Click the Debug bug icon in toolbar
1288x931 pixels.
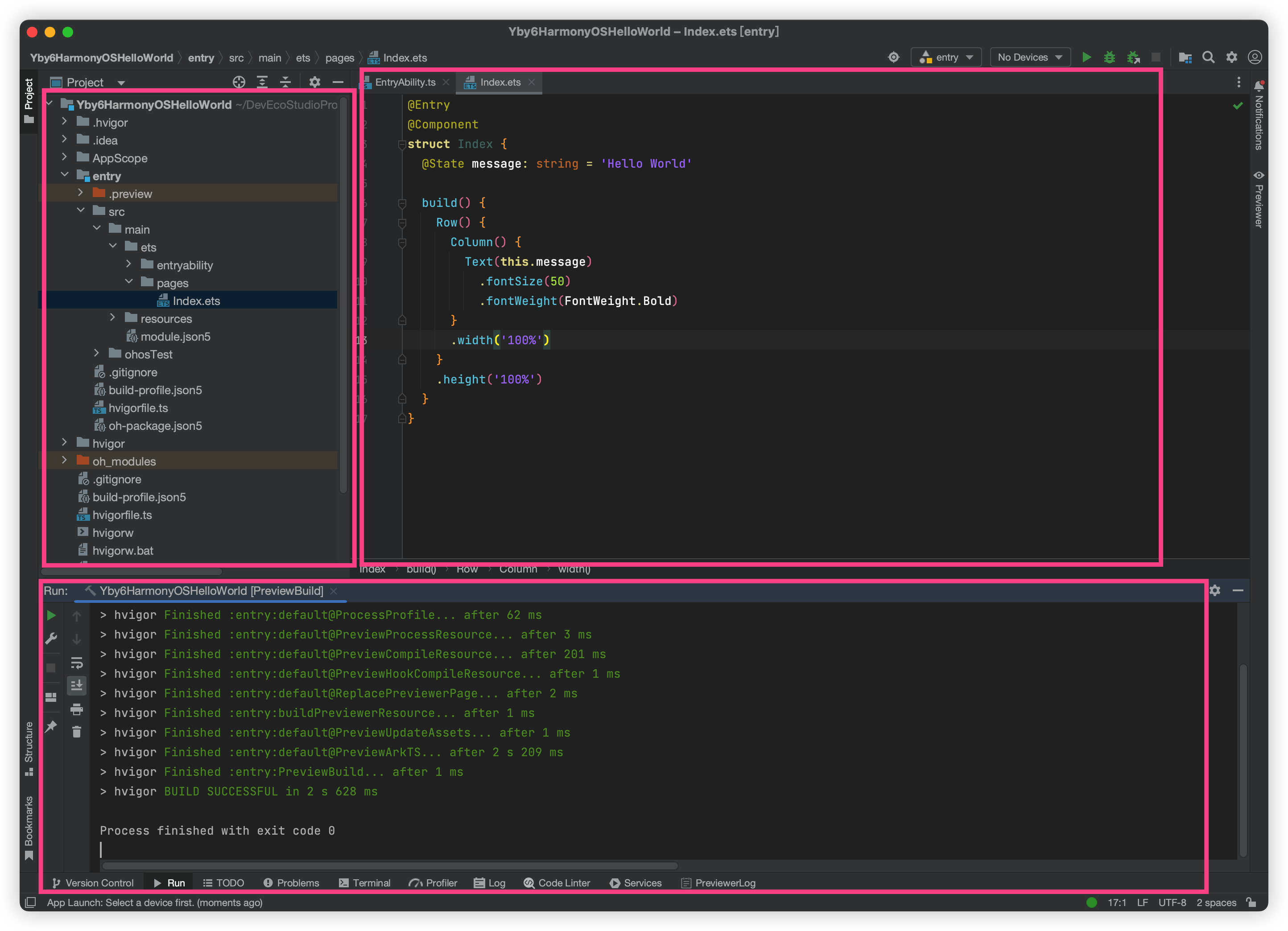(x=1109, y=58)
